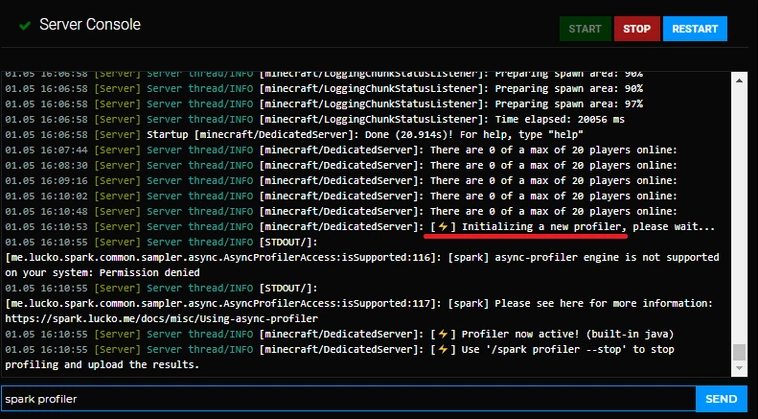
Task: Click the console scrollbar up arrow
Action: pyautogui.click(x=739, y=81)
